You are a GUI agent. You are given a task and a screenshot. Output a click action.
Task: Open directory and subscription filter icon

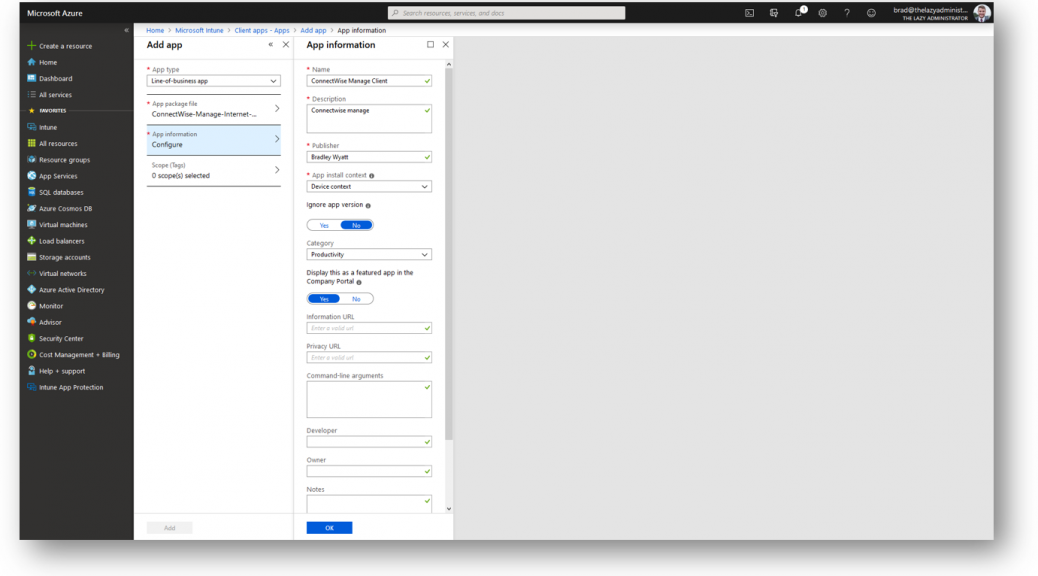pos(774,13)
